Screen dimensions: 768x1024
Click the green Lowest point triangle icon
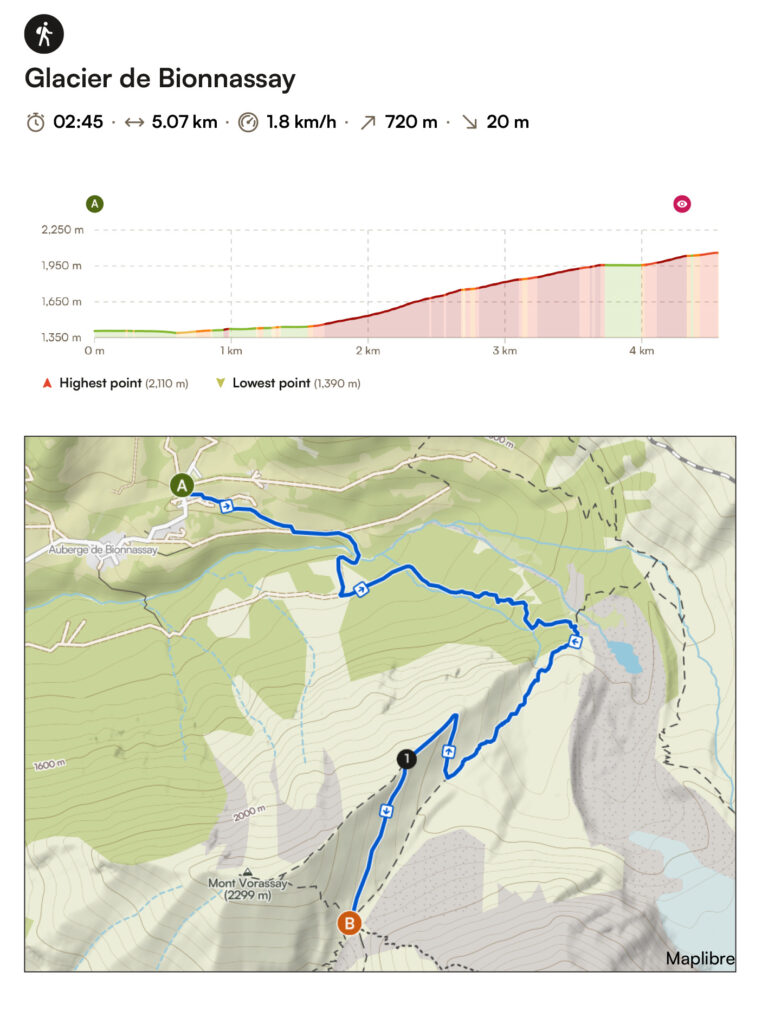[x=221, y=383]
